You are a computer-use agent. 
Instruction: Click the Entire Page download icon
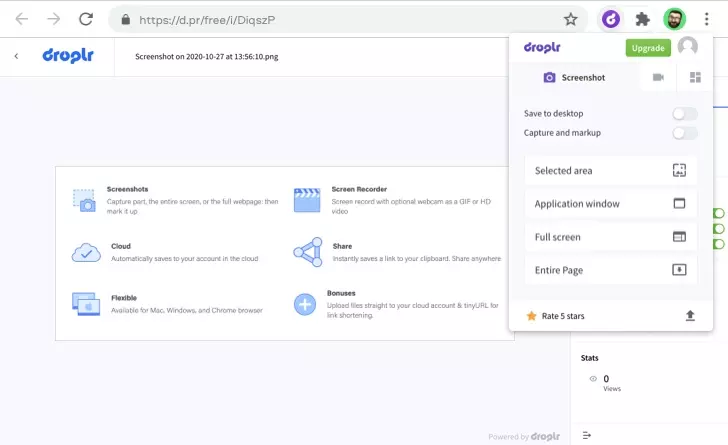[x=679, y=269]
